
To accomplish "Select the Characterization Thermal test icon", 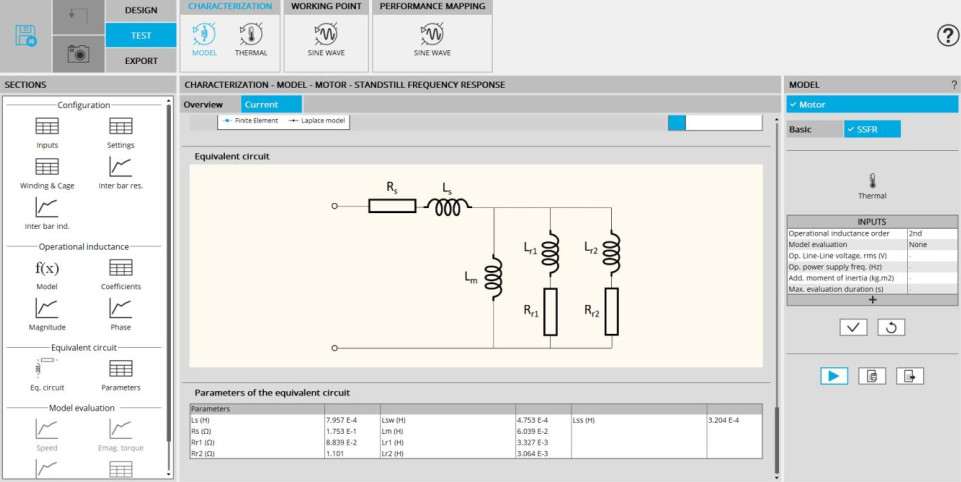I will tap(251, 37).
